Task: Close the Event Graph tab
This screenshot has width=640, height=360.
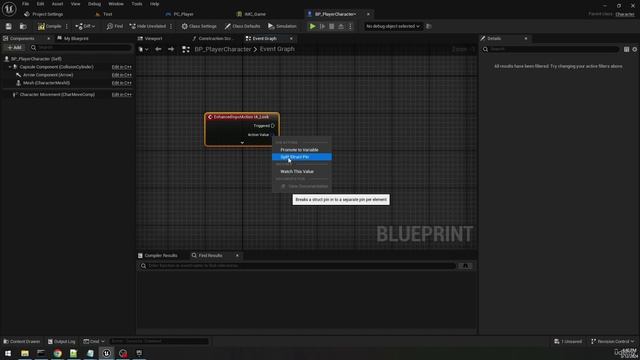Action: [x=291, y=38]
